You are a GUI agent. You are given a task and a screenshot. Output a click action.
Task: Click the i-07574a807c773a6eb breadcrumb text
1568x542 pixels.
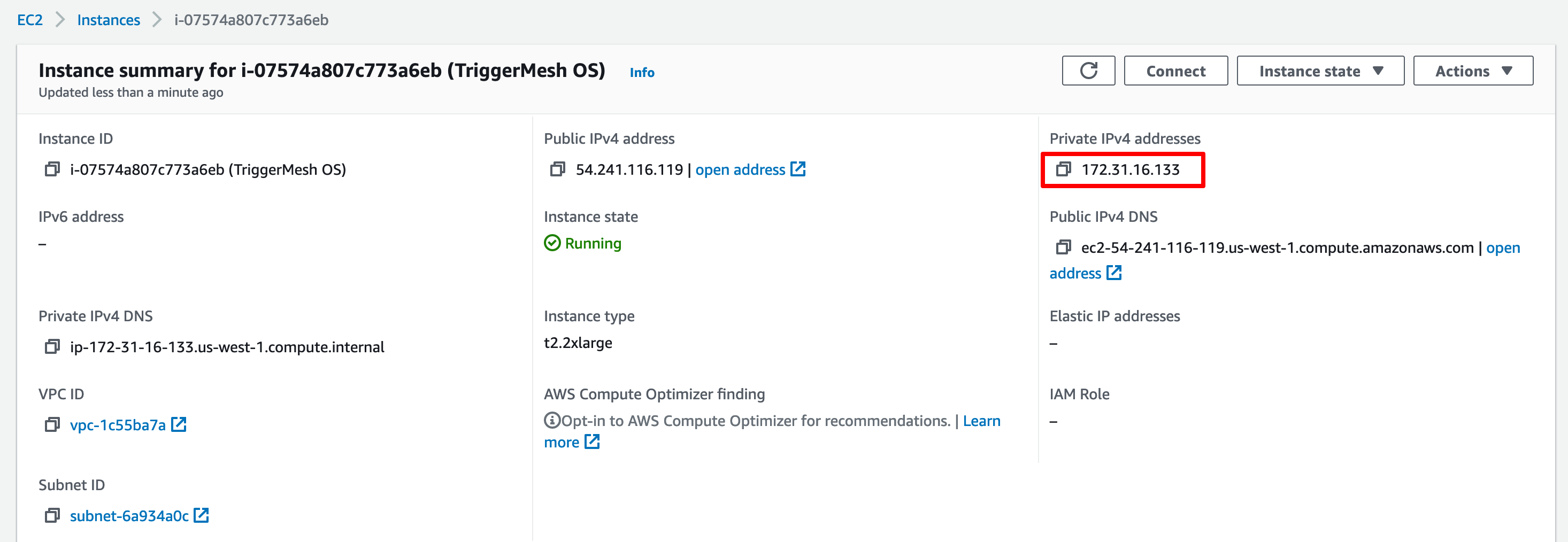[x=251, y=20]
